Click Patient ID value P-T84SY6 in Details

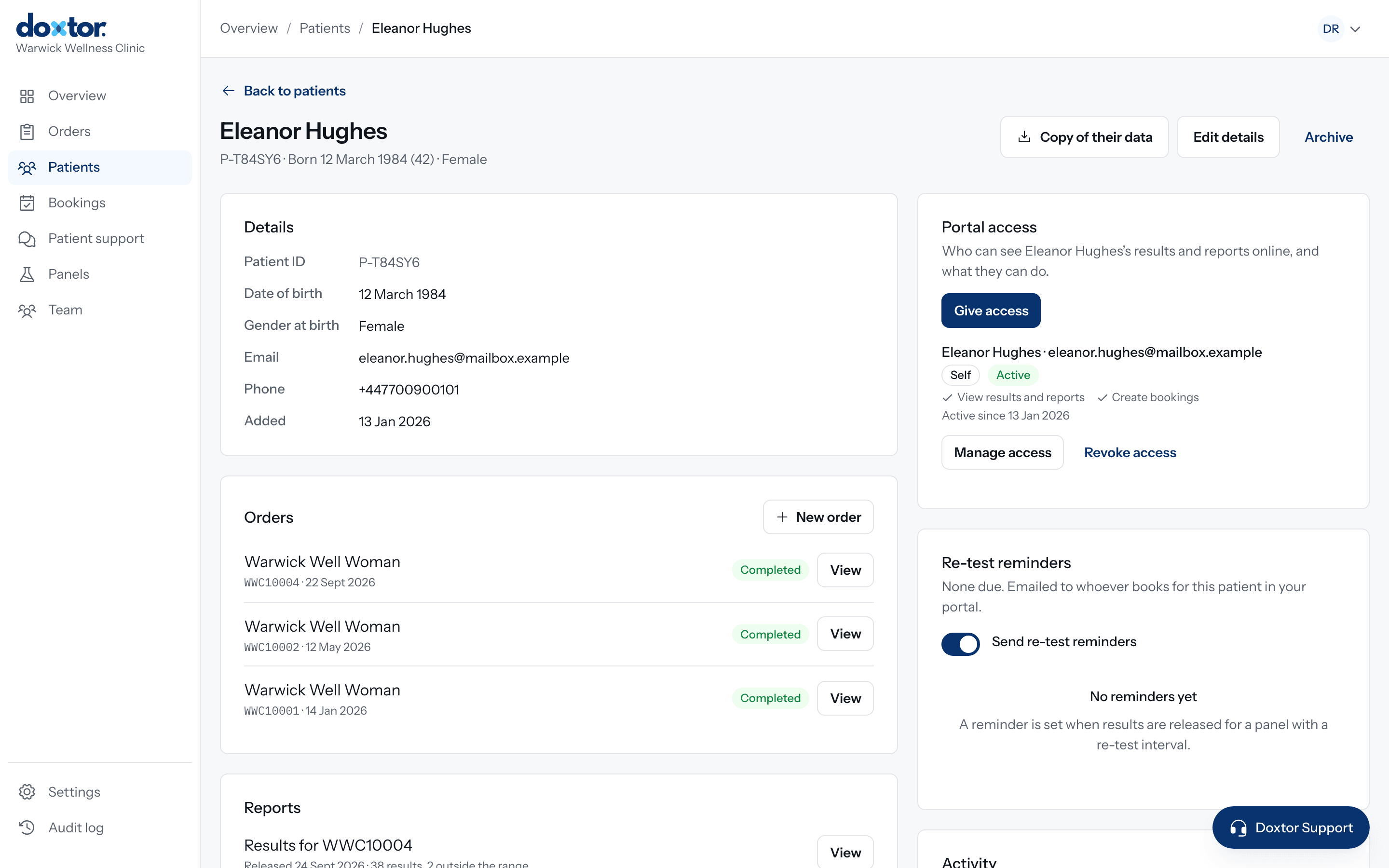click(389, 262)
